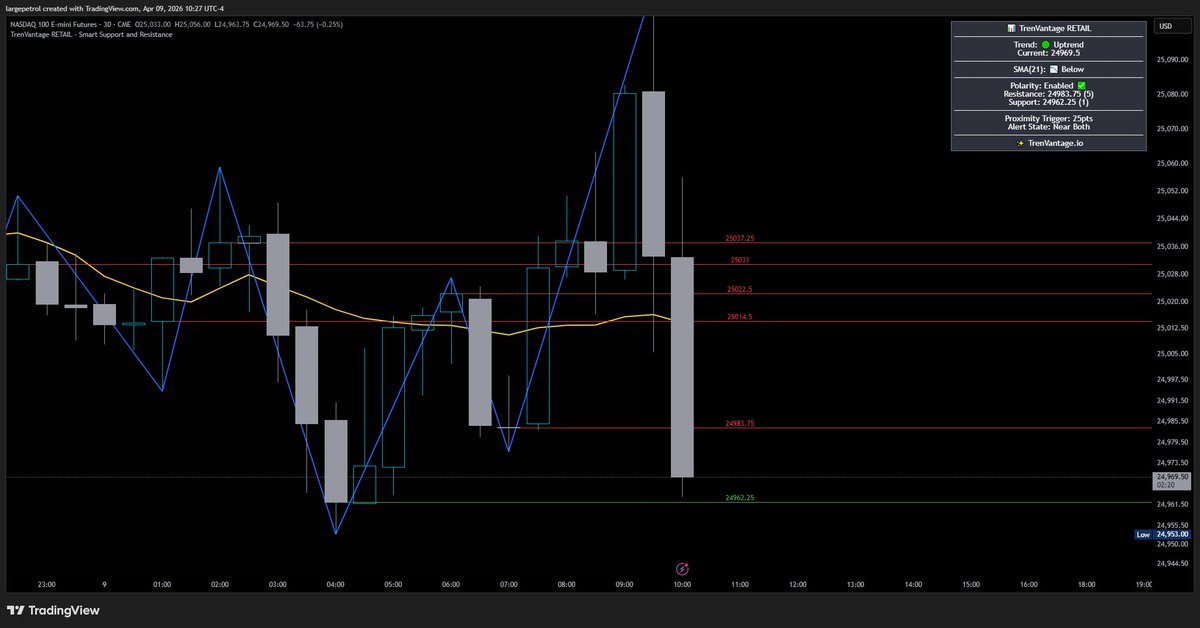Click the 25,044.00 price axis label

pyautogui.click(x=1172, y=218)
